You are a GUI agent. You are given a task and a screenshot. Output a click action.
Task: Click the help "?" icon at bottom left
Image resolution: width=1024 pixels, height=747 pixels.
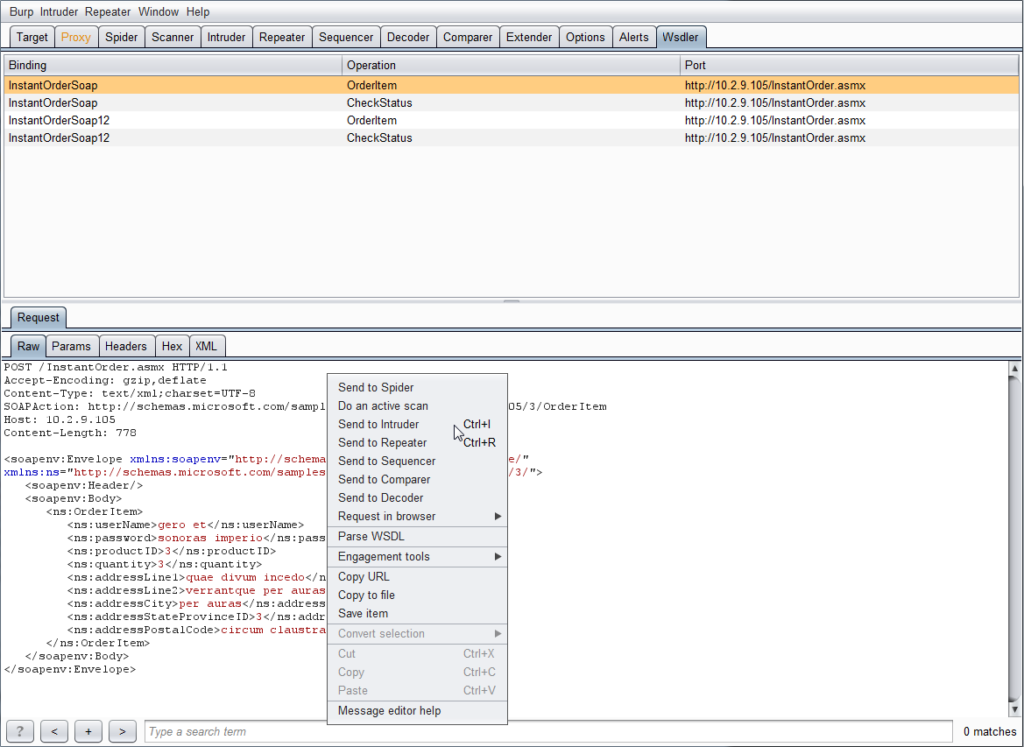click(x=18, y=731)
